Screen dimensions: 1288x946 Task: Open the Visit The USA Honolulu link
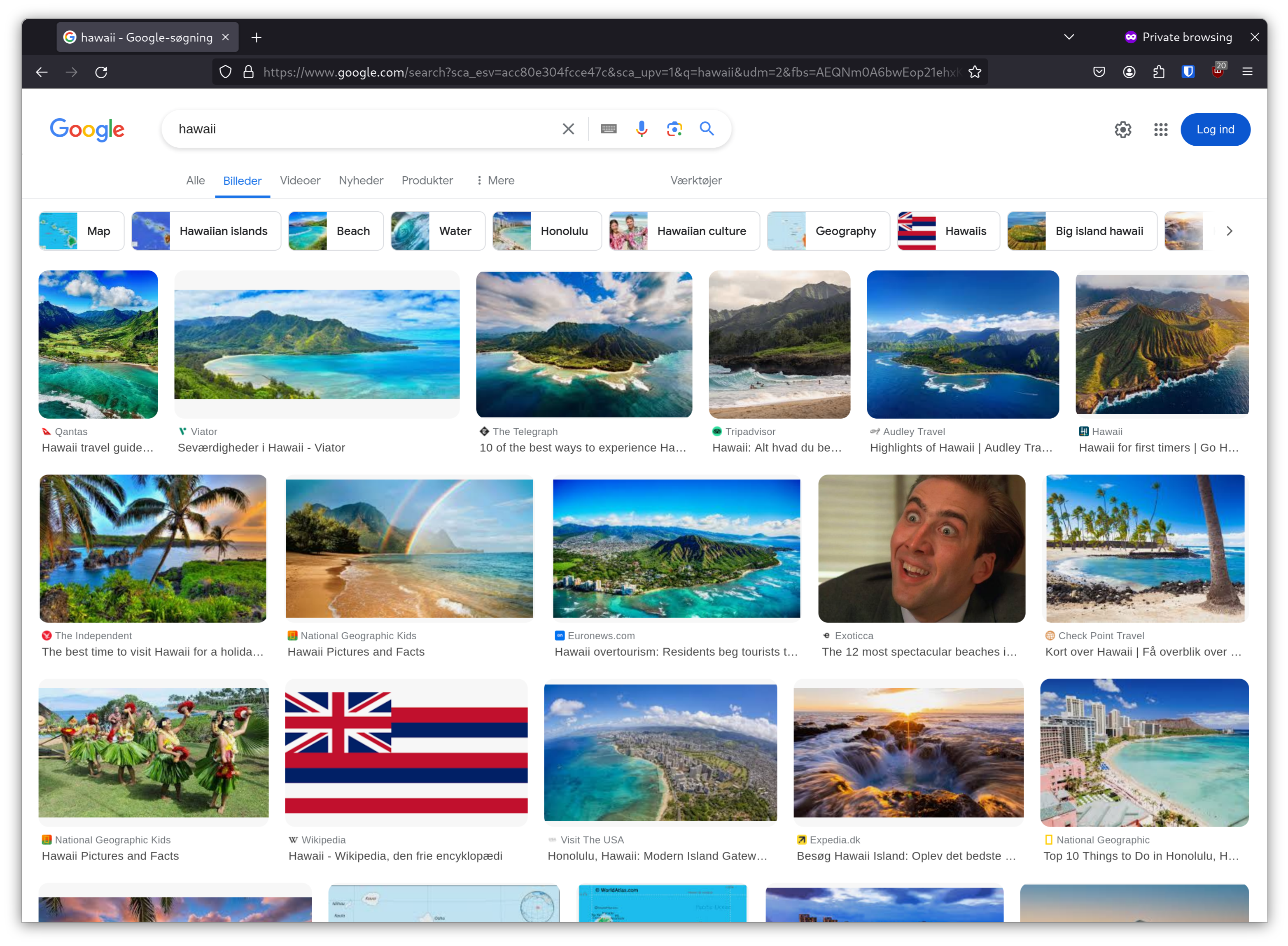click(657, 856)
